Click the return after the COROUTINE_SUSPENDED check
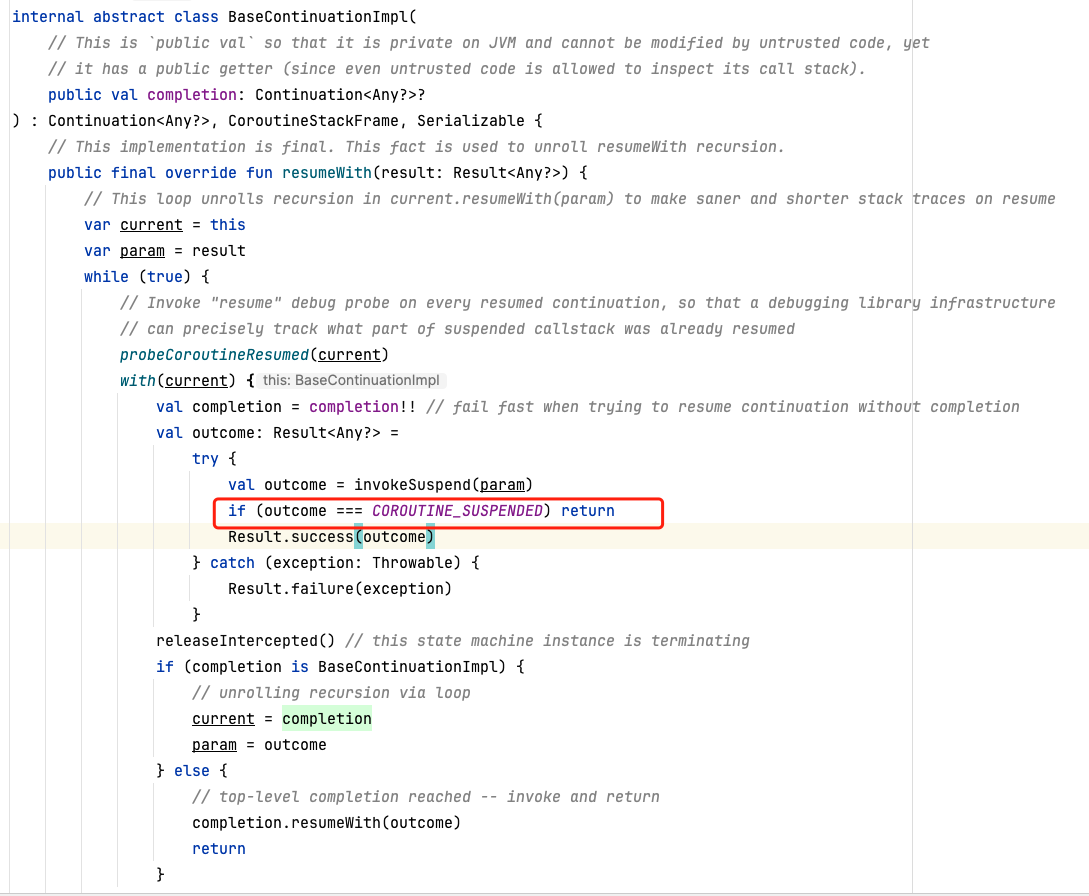Viewport: 1089px width, 896px height. (587, 511)
